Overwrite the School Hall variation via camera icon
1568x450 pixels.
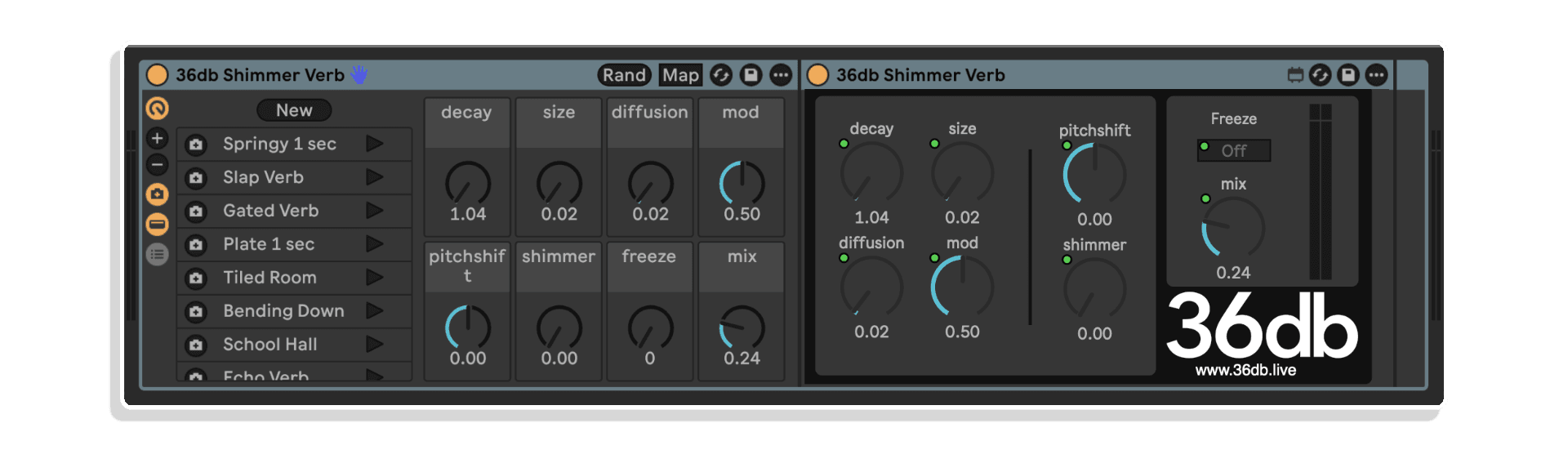click(x=196, y=345)
